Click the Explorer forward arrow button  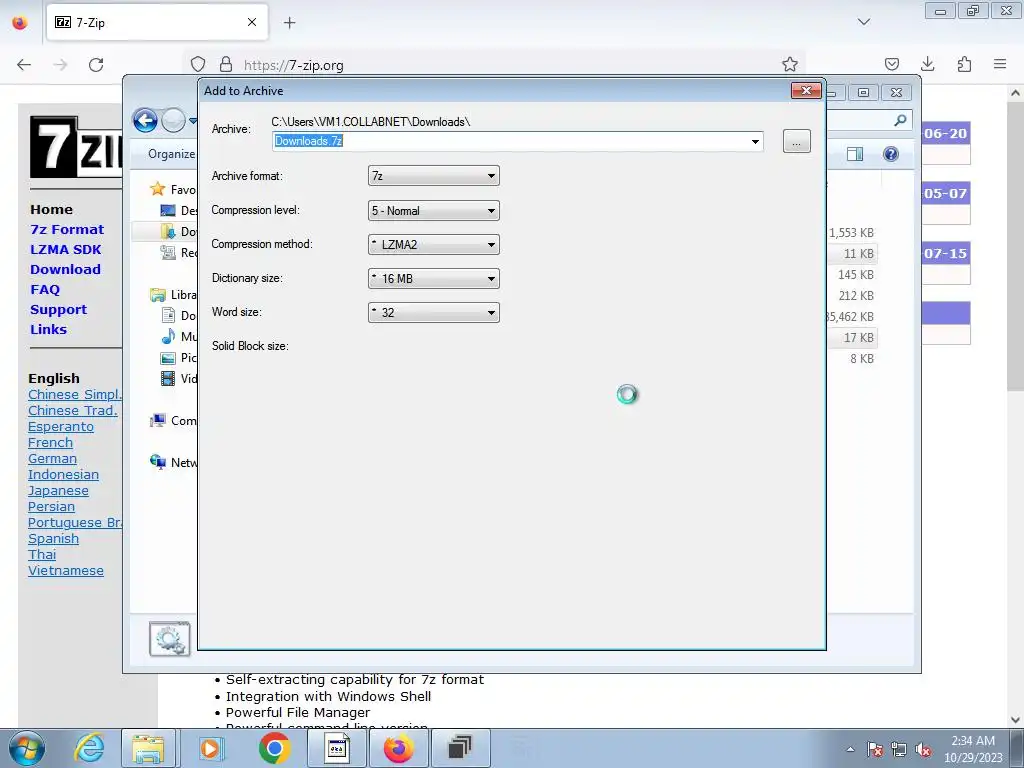[173, 120]
